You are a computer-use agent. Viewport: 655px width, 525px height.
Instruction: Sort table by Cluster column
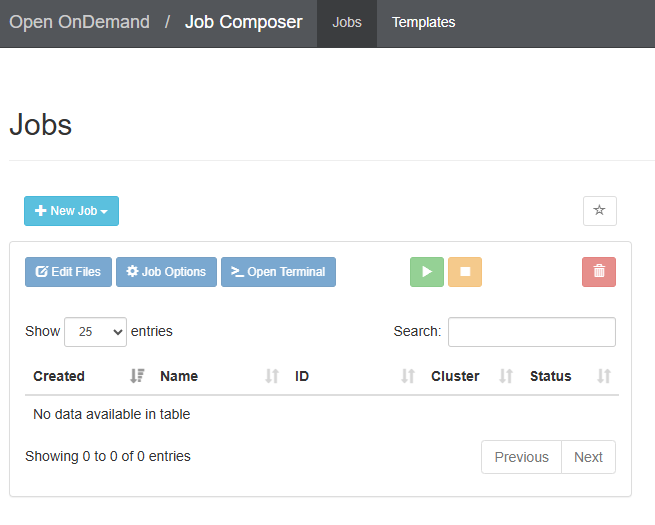click(x=455, y=376)
